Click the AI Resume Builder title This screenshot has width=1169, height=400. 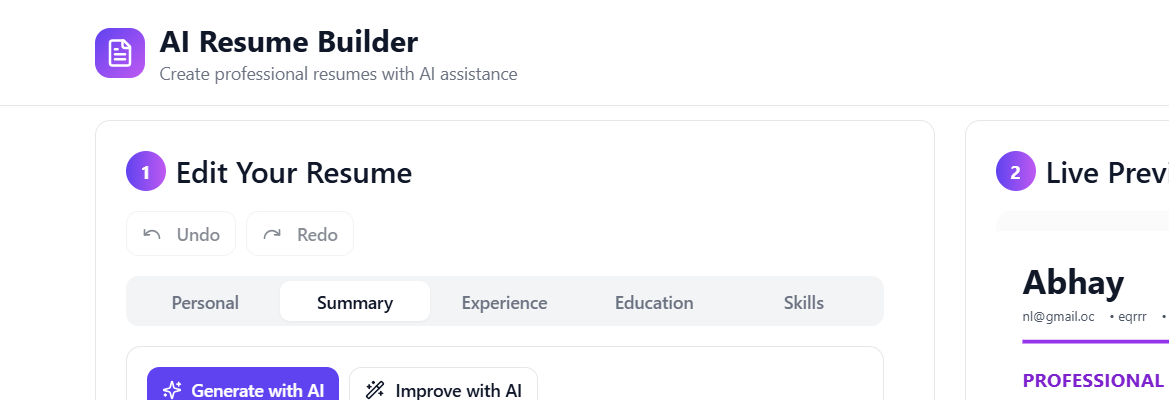pyautogui.click(x=289, y=42)
